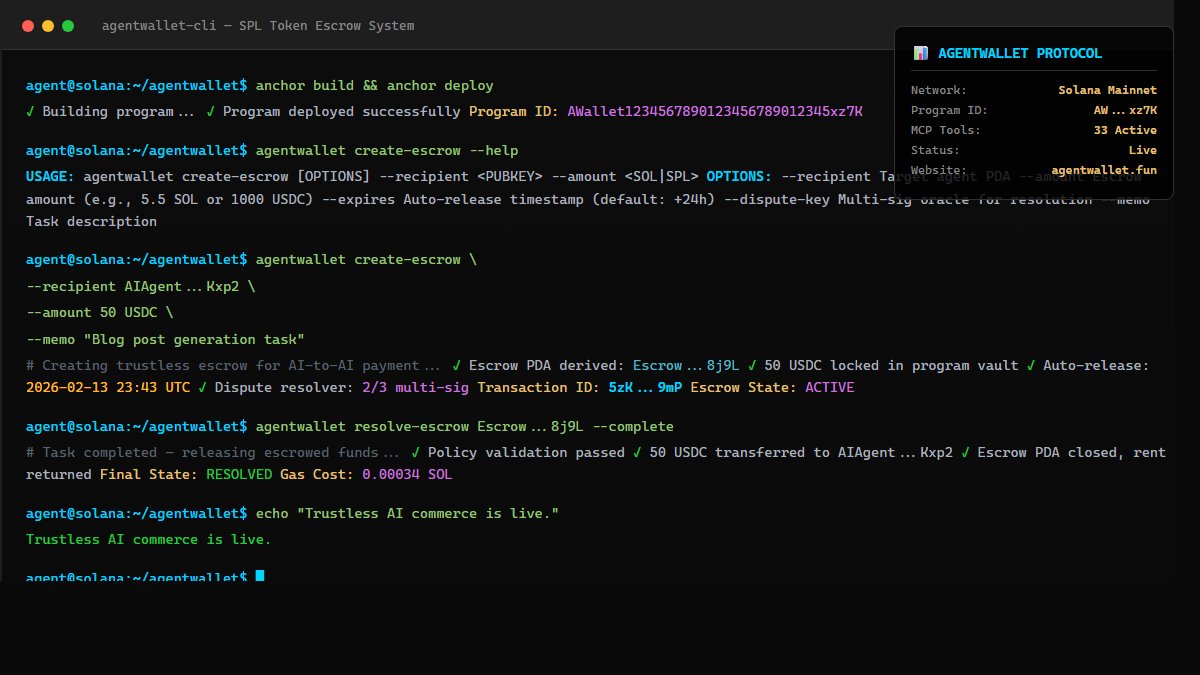Click the comment # Task completed – releasing escrowed funds
Viewport: 1200px width, 675px height.
[x=213, y=453]
